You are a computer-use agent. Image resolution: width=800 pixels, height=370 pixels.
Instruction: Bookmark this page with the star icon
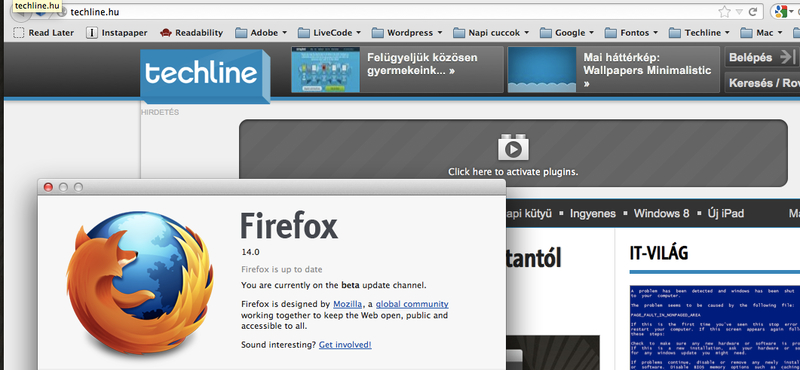click(x=724, y=12)
